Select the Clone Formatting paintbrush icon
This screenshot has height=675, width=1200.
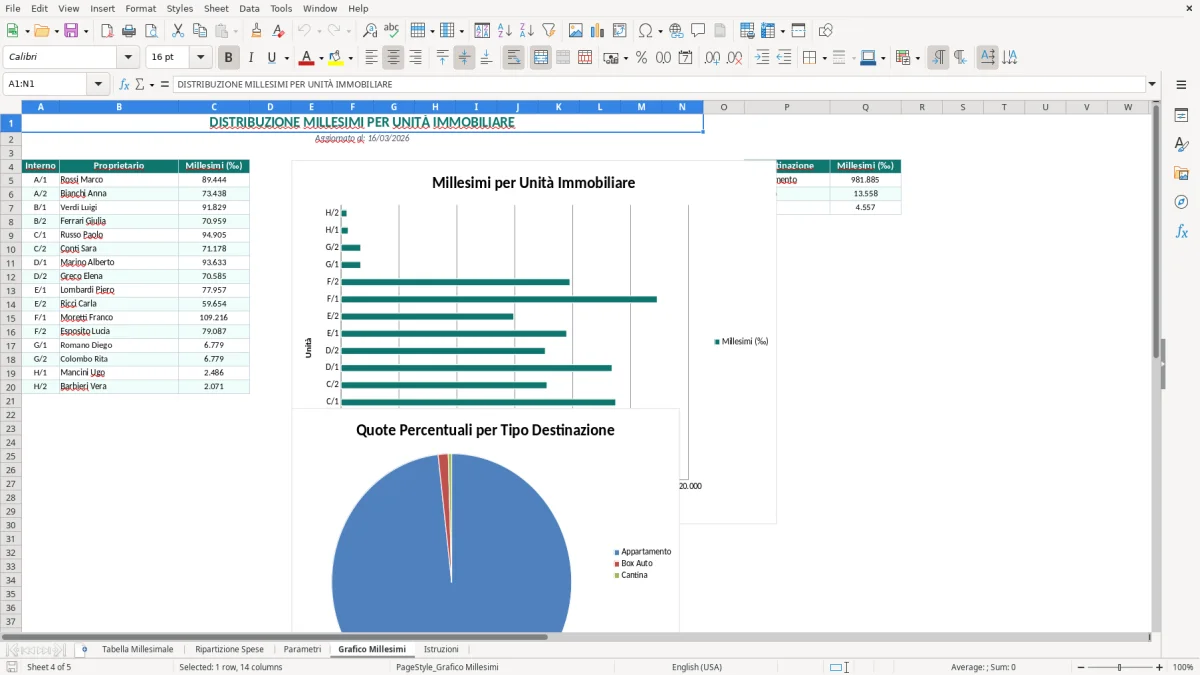pos(257,31)
